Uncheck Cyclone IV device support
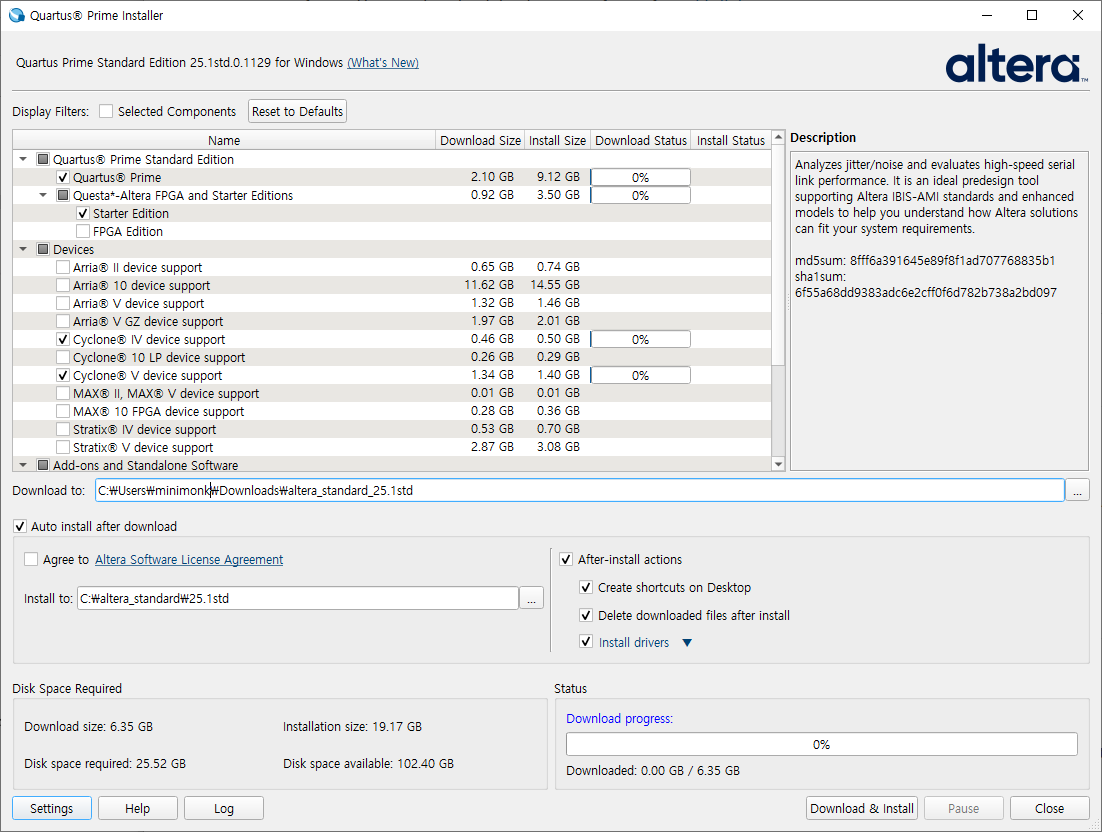Screen dimensions: 1102x832 (63, 339)
